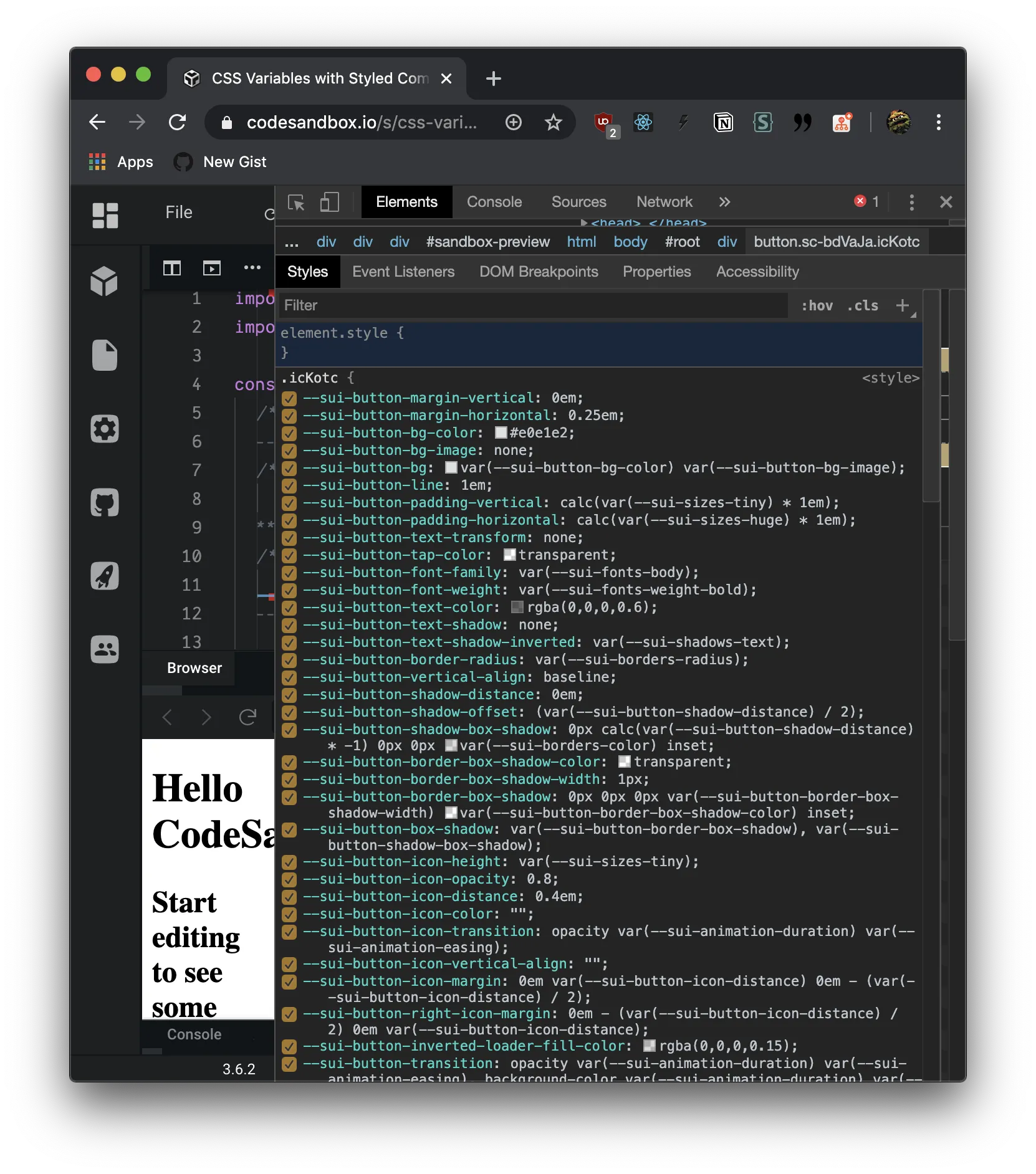Open the React DevTools extension icon
This screenshot has height=1174, width=1036.
[x=643, y=122]
